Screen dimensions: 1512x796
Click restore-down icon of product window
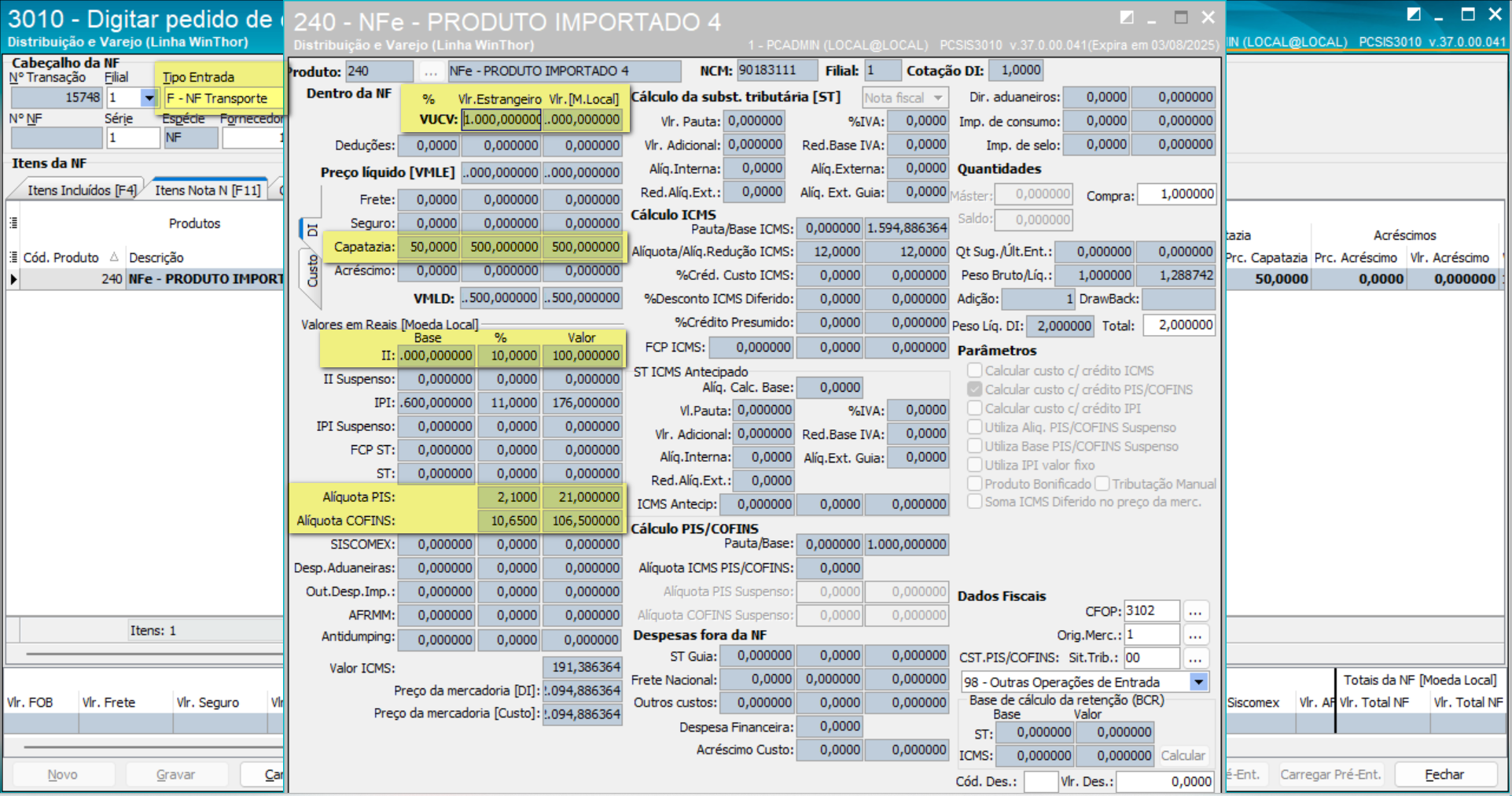(x=1127, y=17)
